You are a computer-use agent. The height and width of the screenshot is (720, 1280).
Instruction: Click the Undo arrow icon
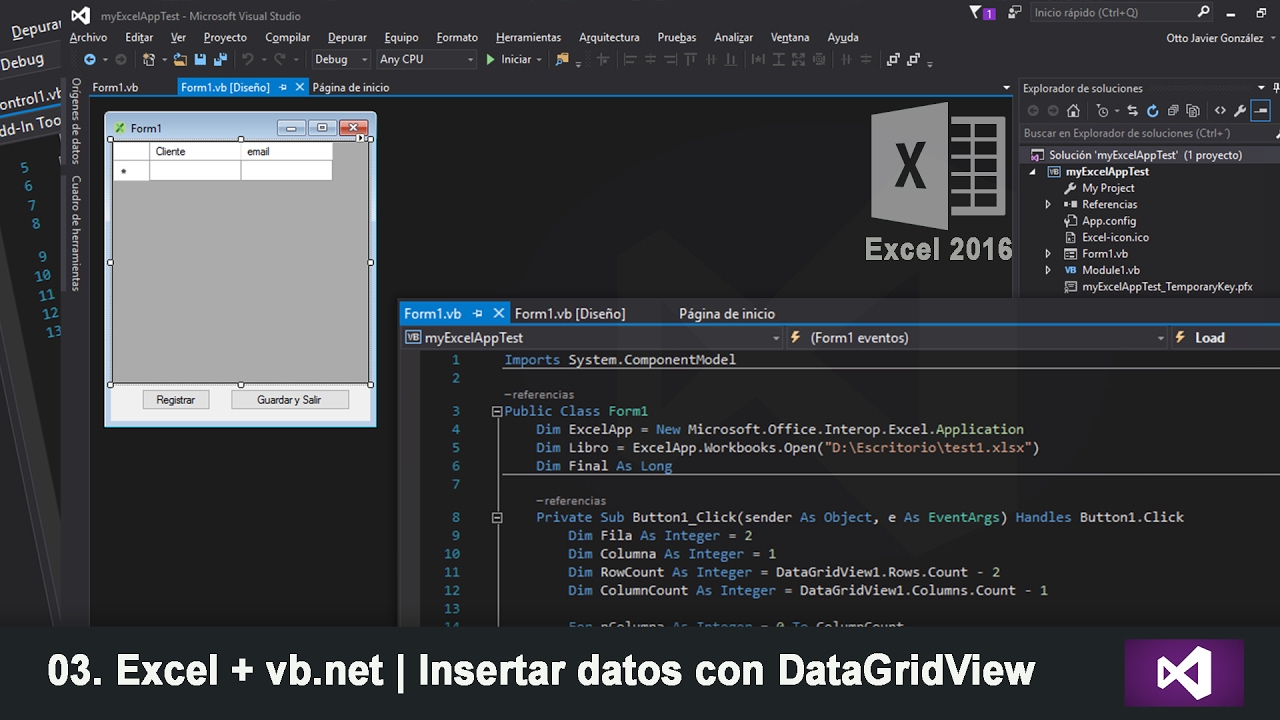(x=247, y=60)
